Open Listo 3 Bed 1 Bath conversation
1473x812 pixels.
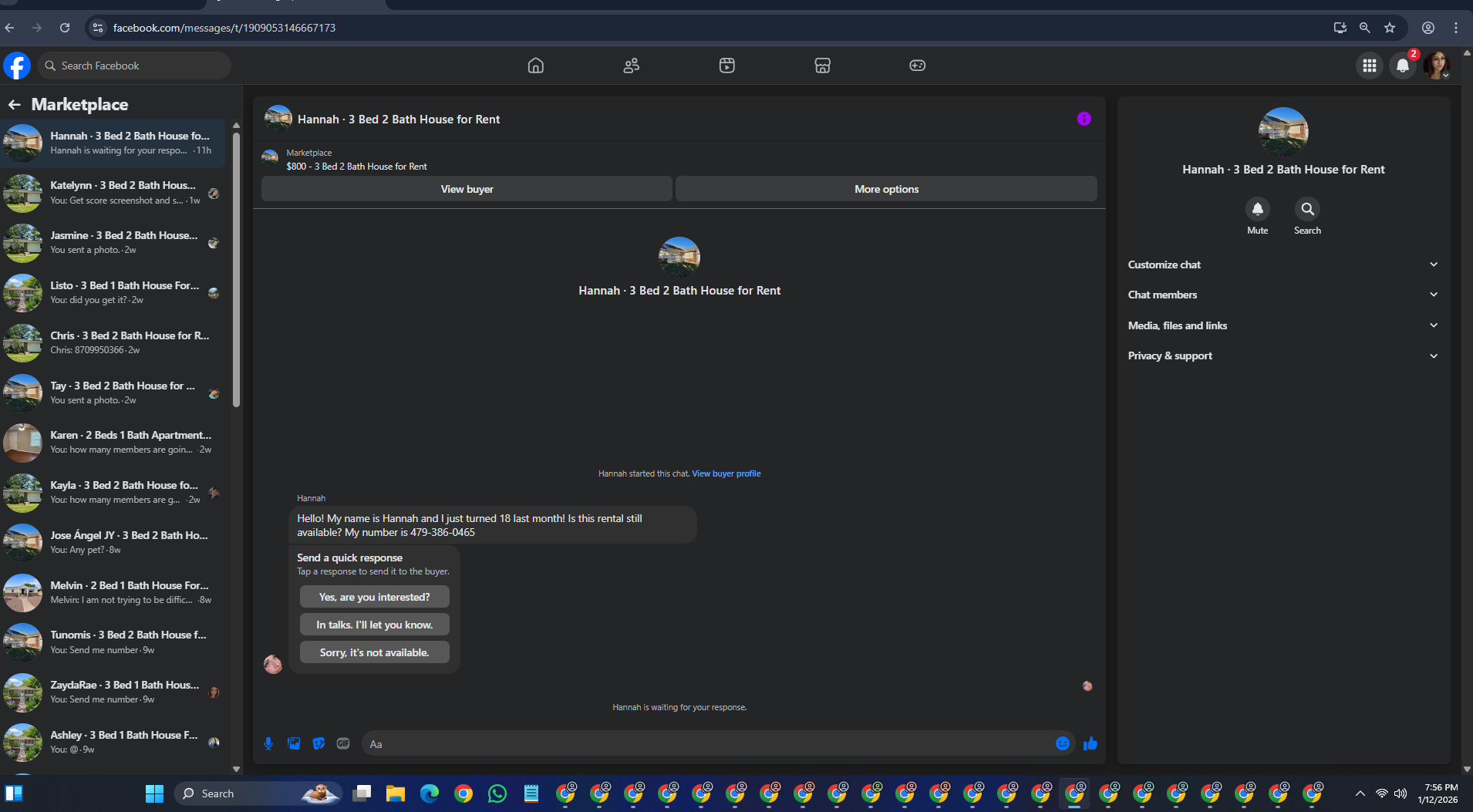[x=113, y=293]
